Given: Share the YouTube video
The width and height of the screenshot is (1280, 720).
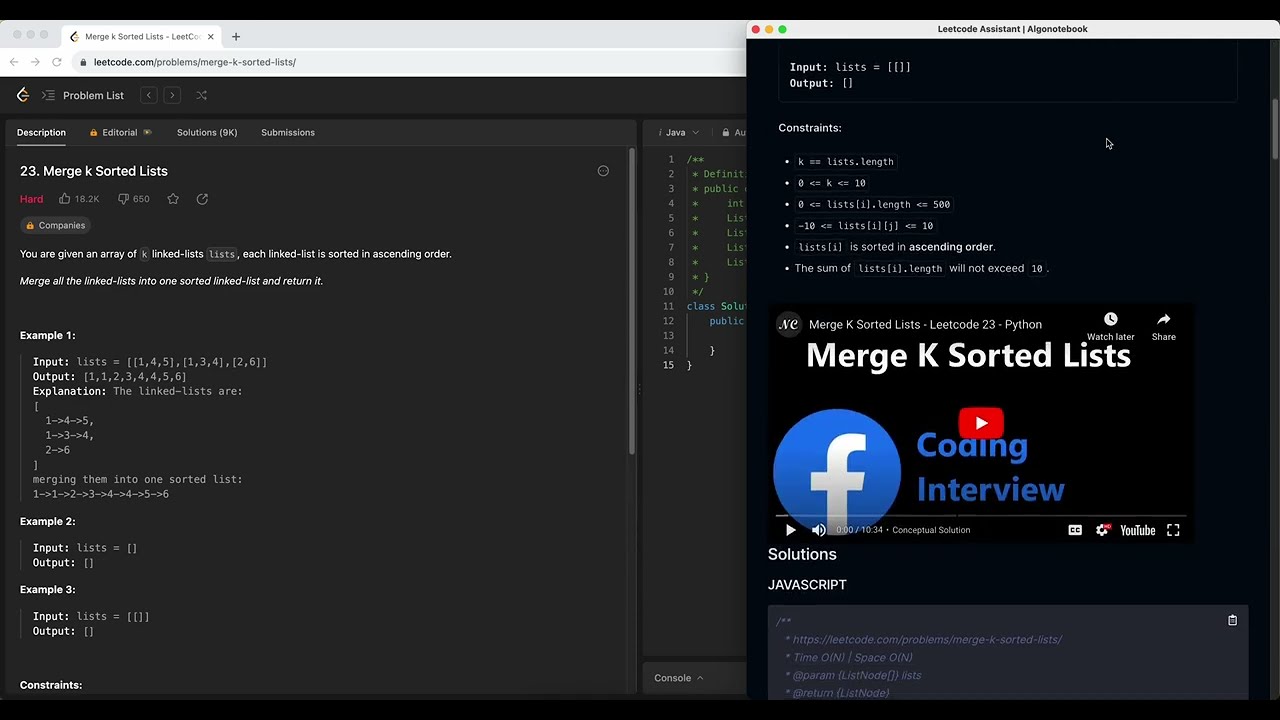Looking at the screenshot, I should coord(1164,326).
